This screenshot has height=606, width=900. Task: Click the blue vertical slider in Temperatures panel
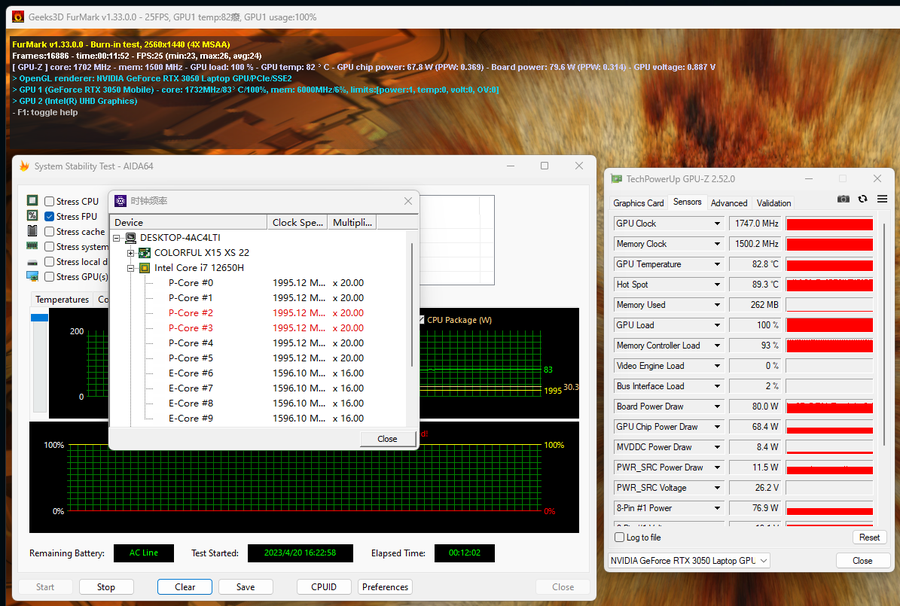click(40, 318)
